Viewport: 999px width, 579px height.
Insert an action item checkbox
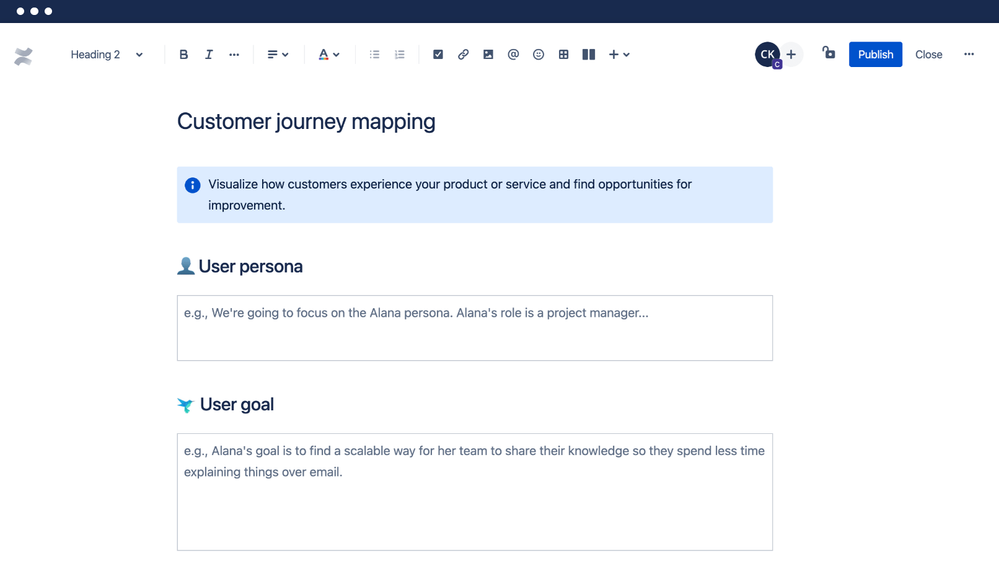pos(438,54)
